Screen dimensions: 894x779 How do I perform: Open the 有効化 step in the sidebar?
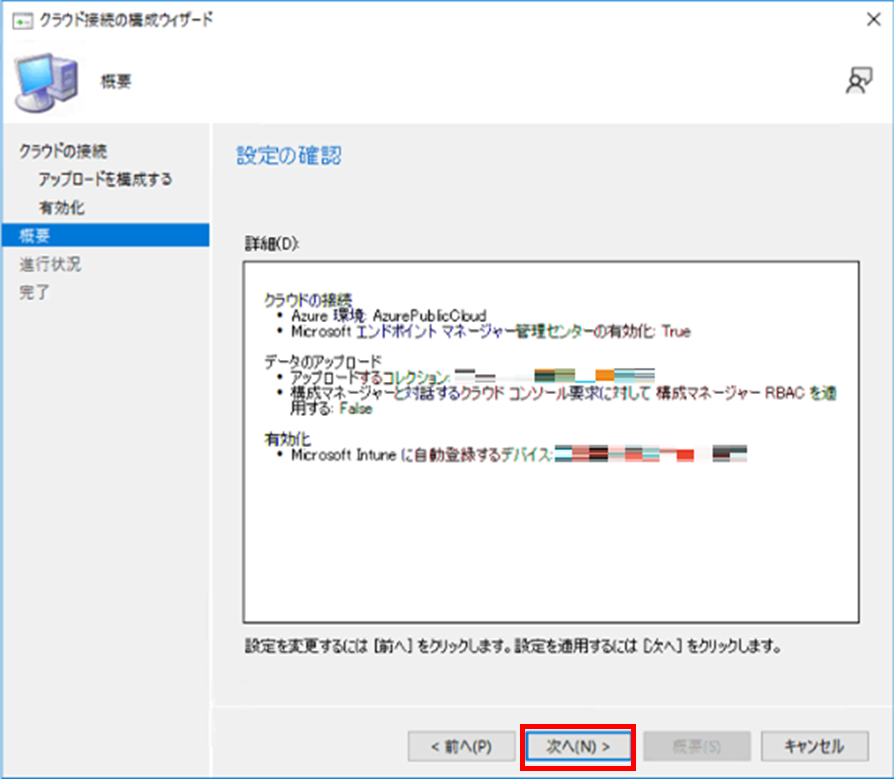(61, 208)
